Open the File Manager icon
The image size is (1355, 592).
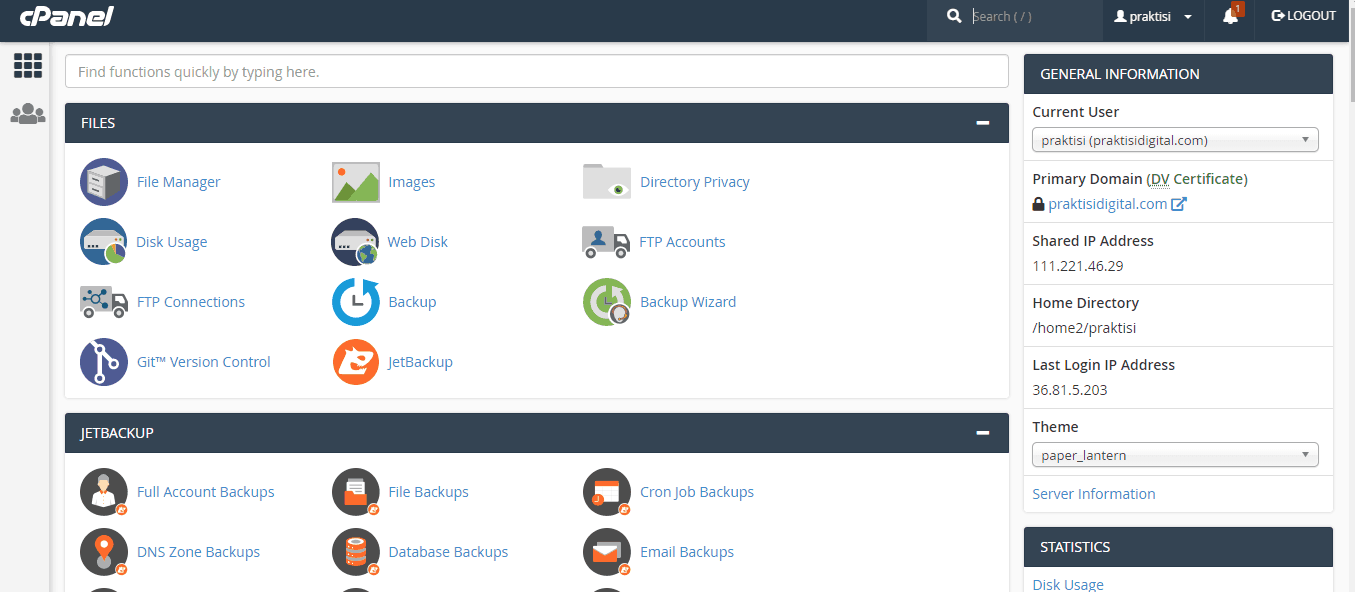coord(104,182)
